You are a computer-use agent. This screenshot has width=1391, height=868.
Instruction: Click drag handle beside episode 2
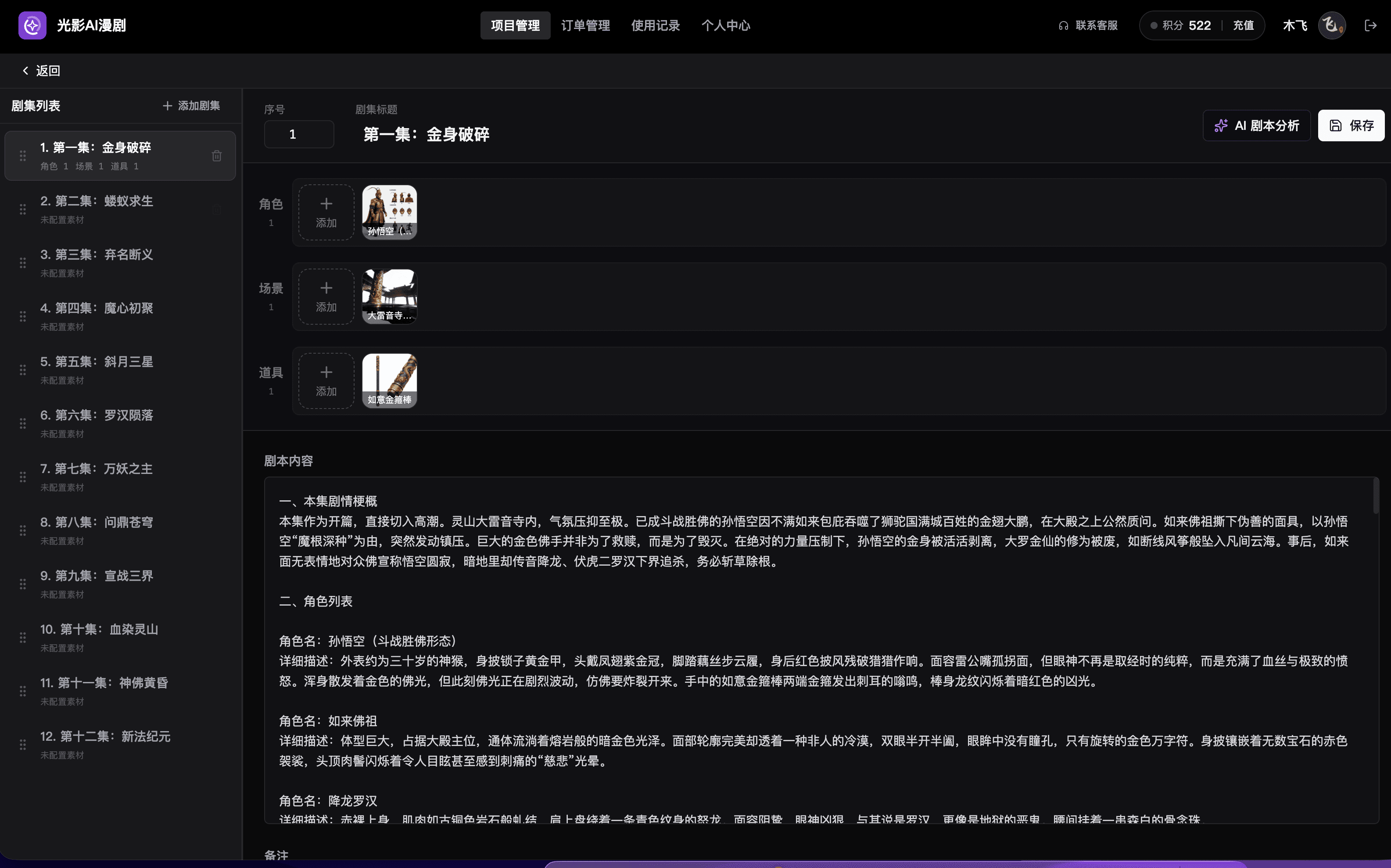pyautogui.click(x=23, y=209)
